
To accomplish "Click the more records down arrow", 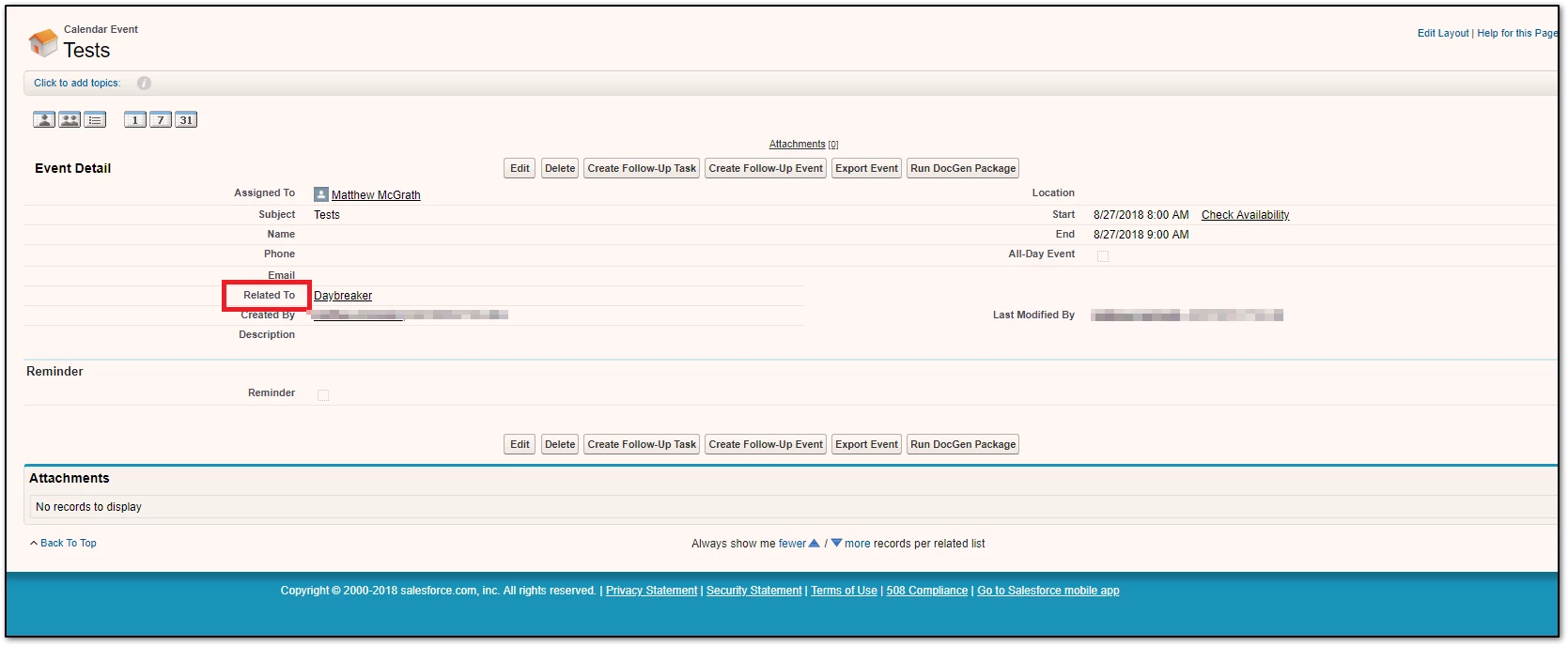I will (x=837, y=543).
